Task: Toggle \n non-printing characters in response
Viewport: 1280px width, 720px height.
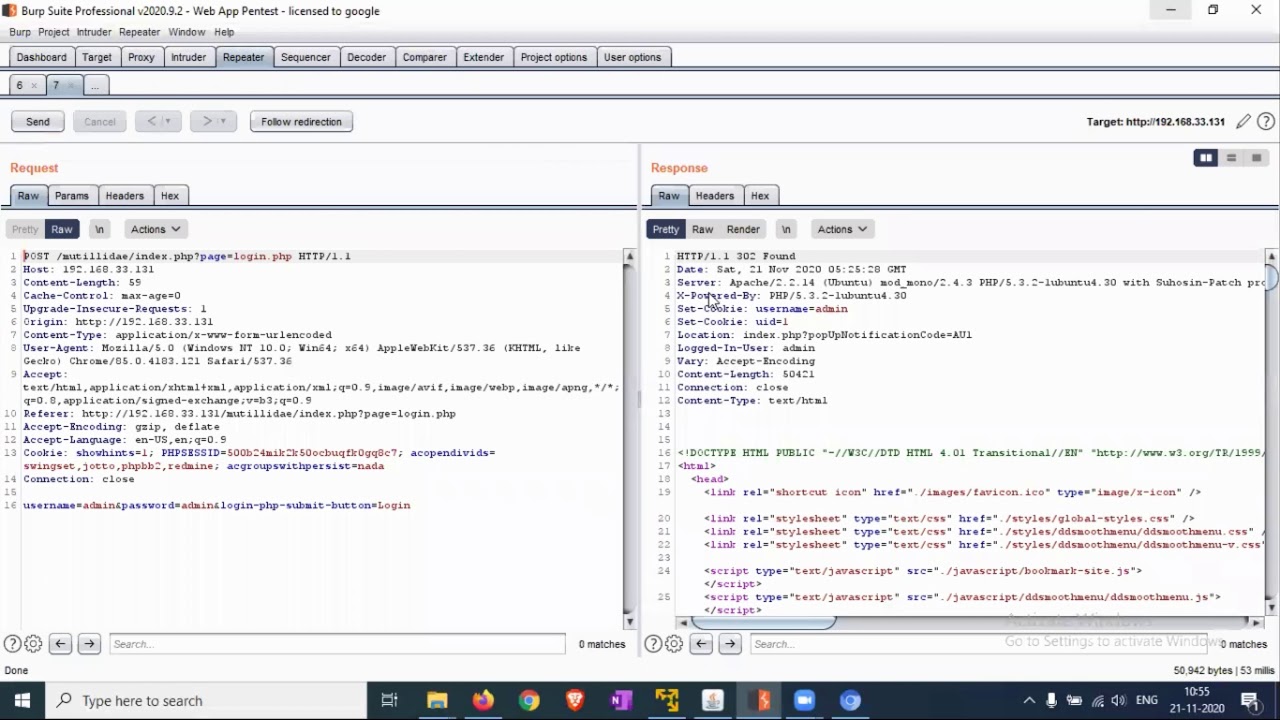Action: pos(786,230)
